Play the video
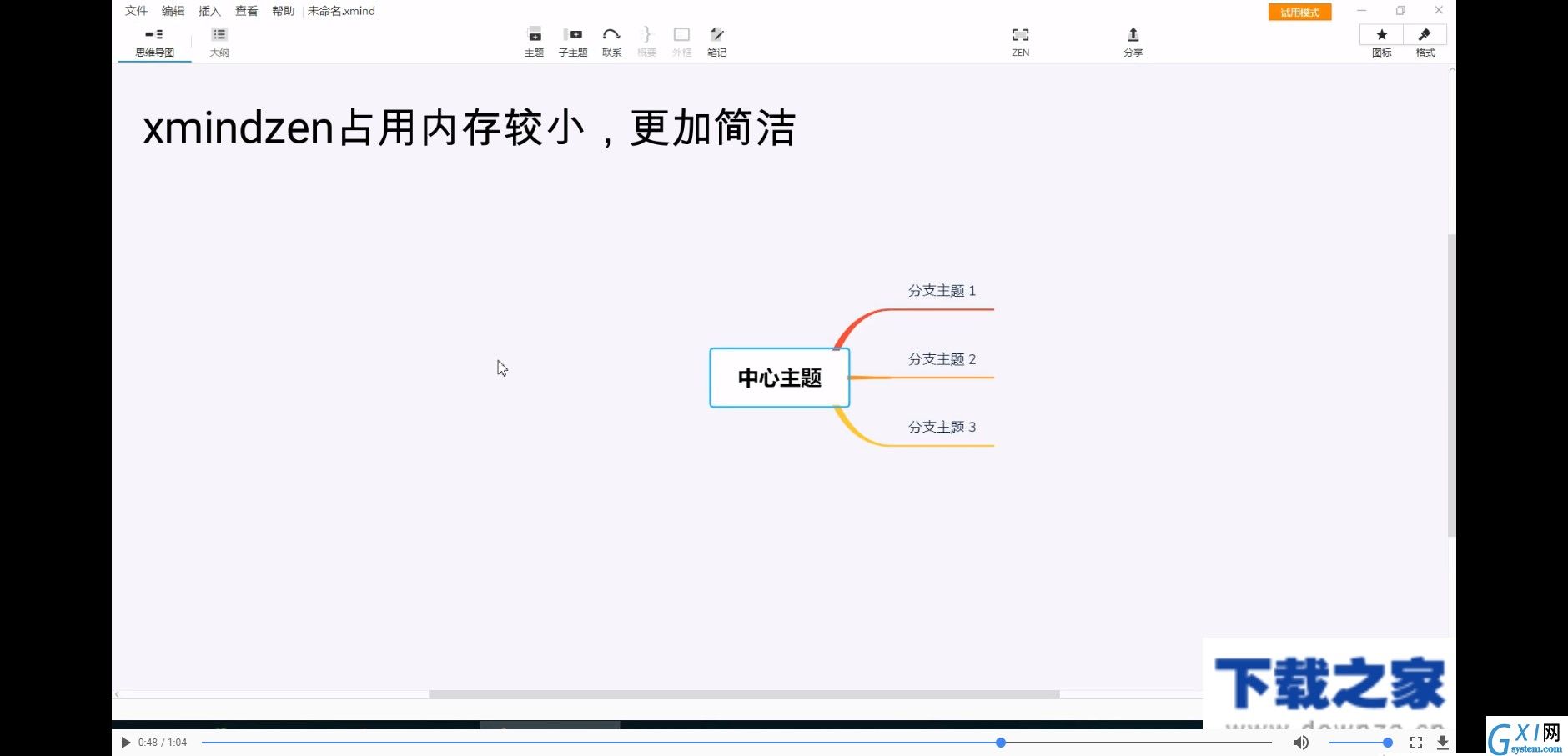 126,743
